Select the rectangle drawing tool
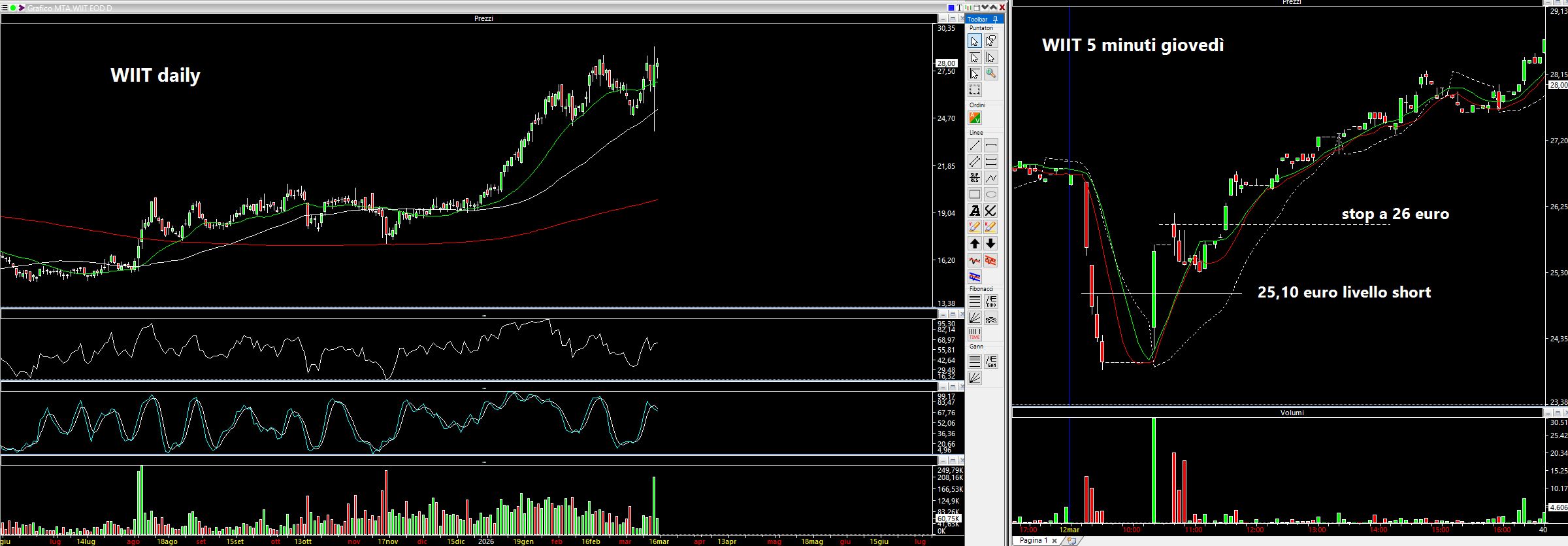Viewport: 1568px width, 546px height. 974,194
